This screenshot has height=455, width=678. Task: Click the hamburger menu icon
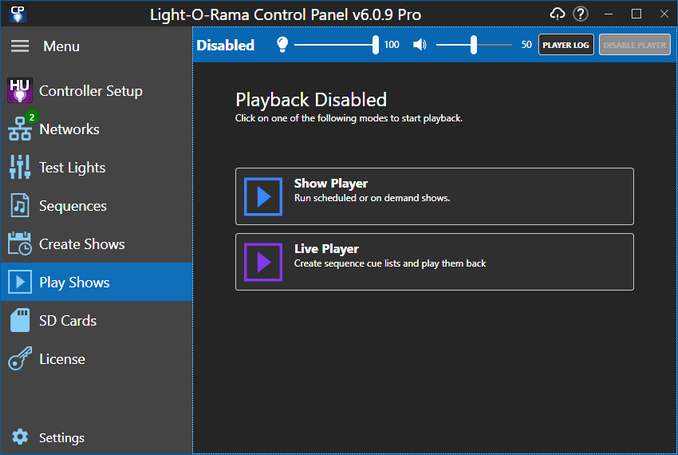(20, 46)
